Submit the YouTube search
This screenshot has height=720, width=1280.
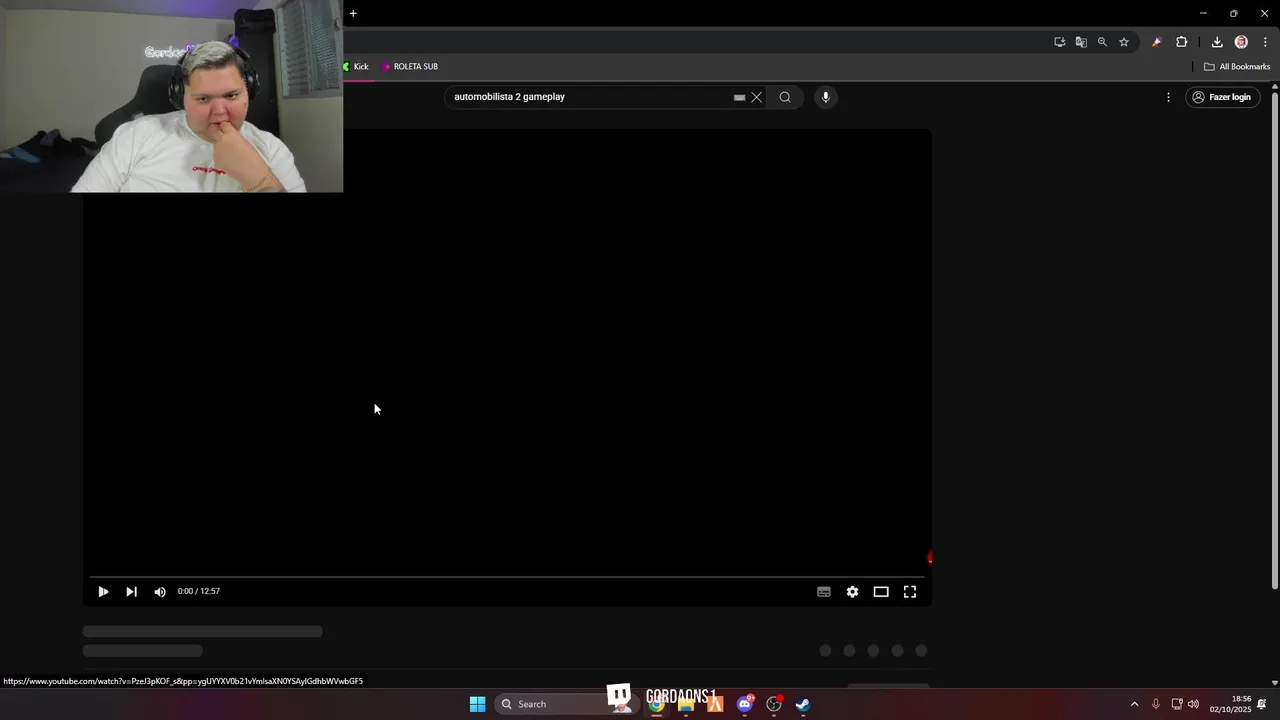click(x=785, y=97)
